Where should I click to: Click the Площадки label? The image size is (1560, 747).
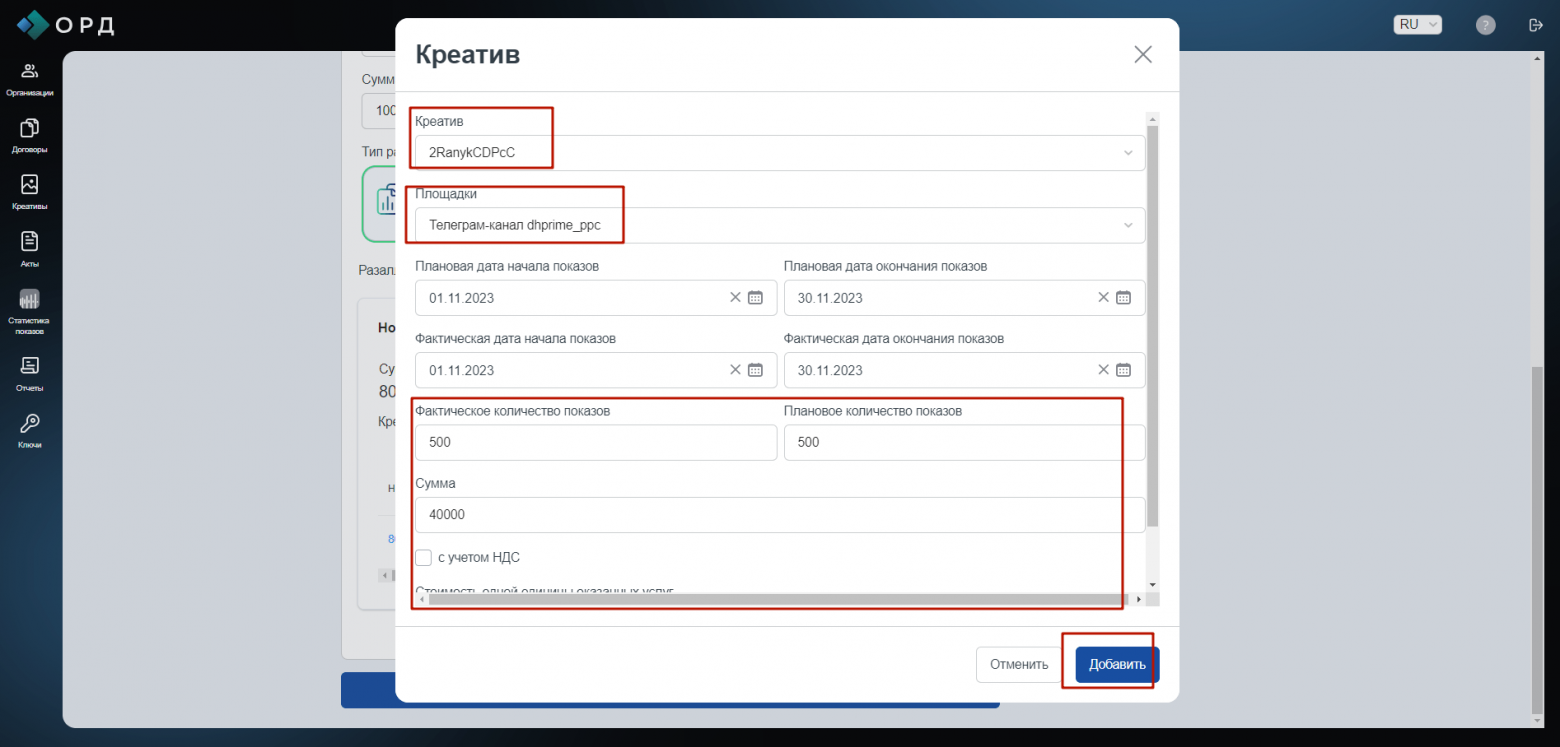tap(446, 193)
